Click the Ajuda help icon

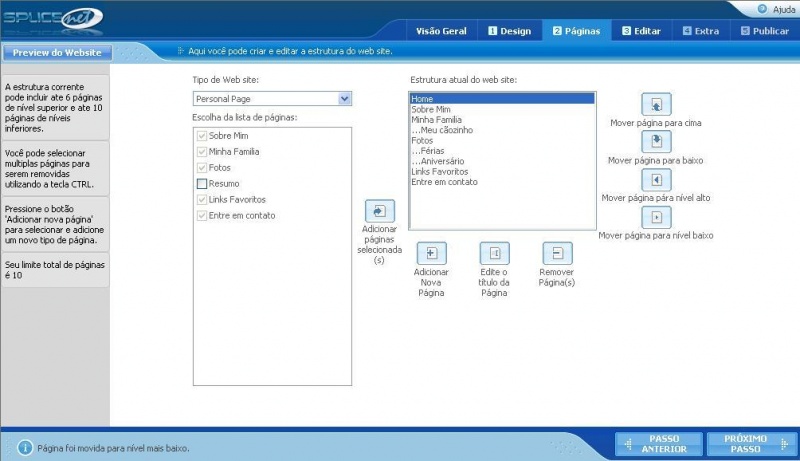tap(762, 9)
